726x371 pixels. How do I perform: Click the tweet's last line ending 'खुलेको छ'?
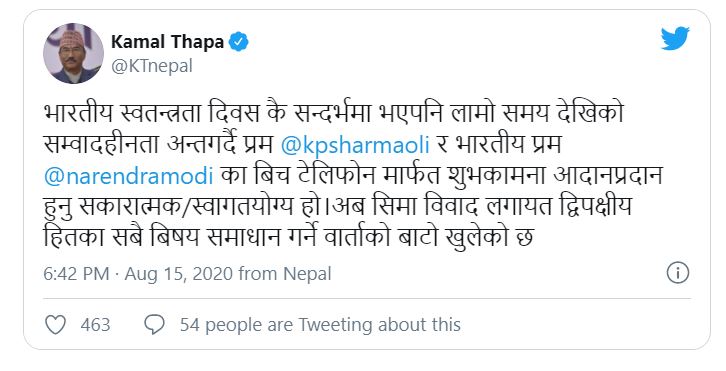289,237
